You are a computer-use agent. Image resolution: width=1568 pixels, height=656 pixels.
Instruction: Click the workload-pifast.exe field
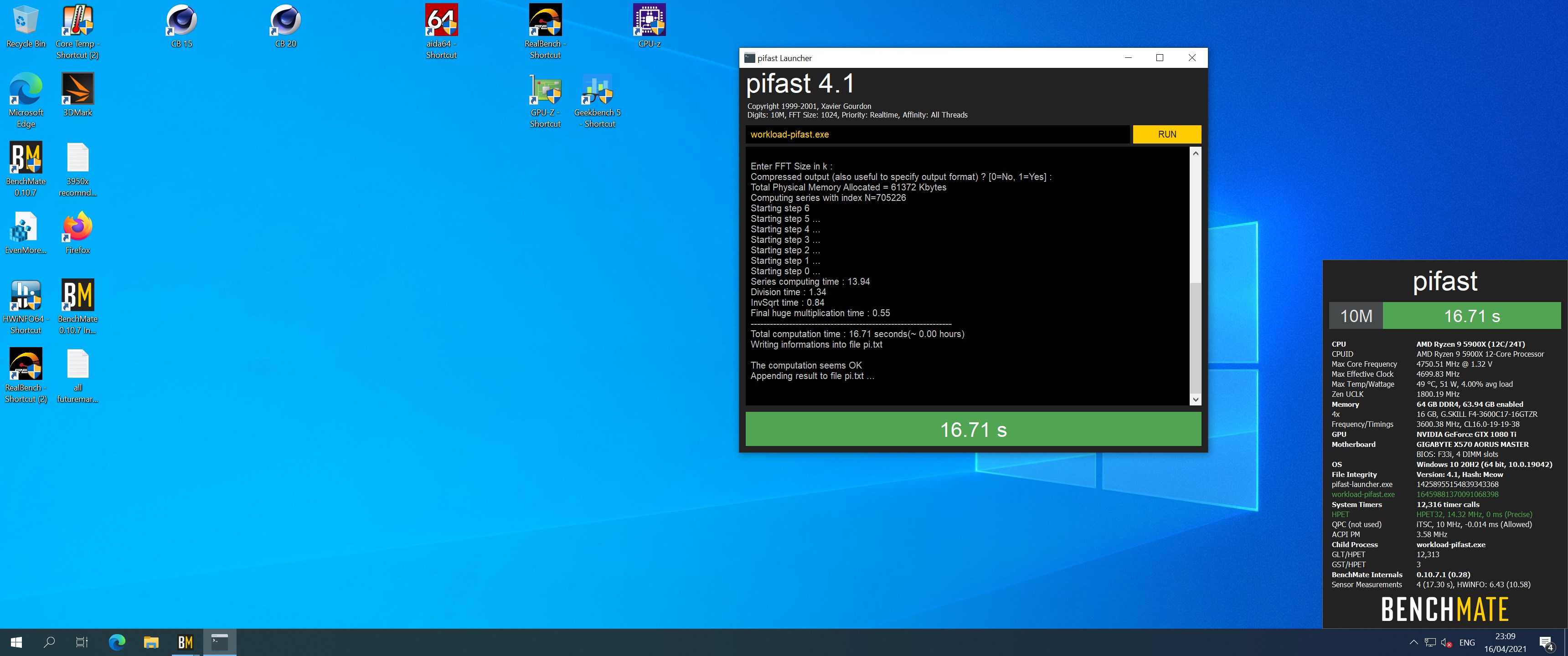pos(938,134)
